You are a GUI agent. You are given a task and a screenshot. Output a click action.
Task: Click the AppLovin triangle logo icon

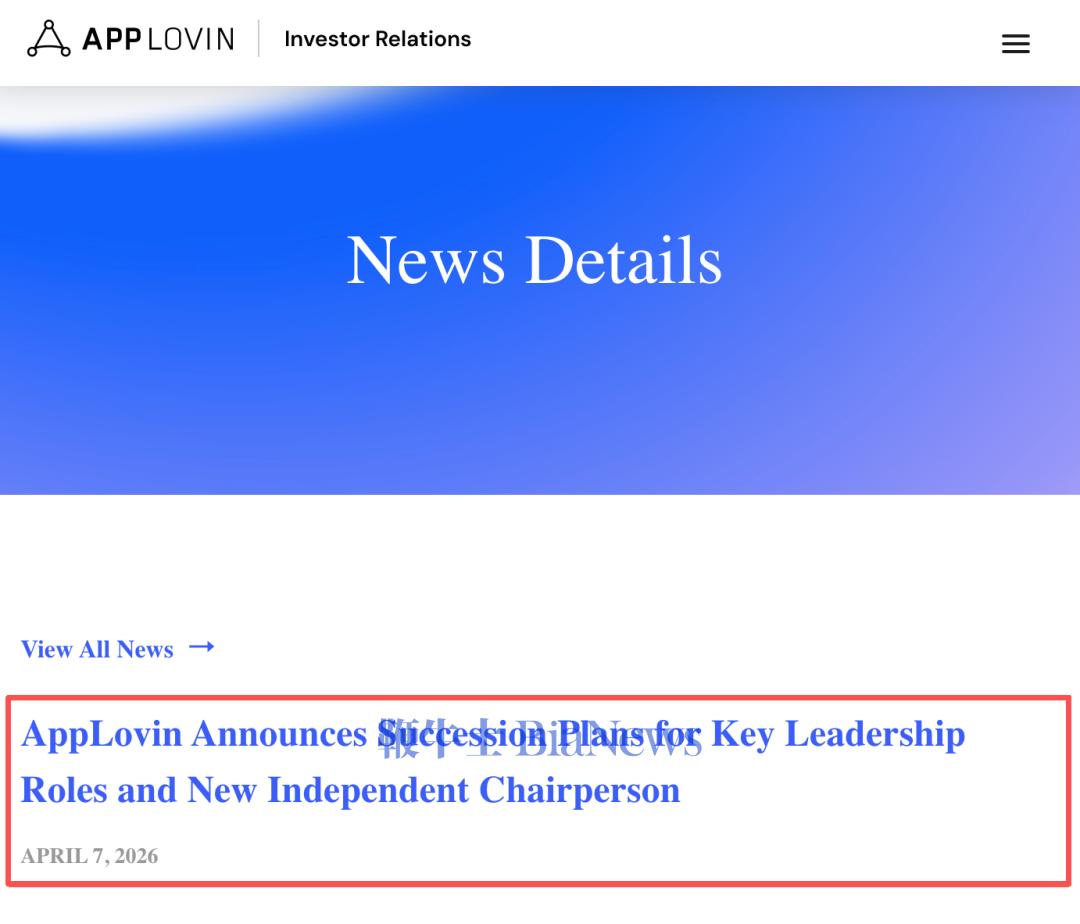pos(48,39)
